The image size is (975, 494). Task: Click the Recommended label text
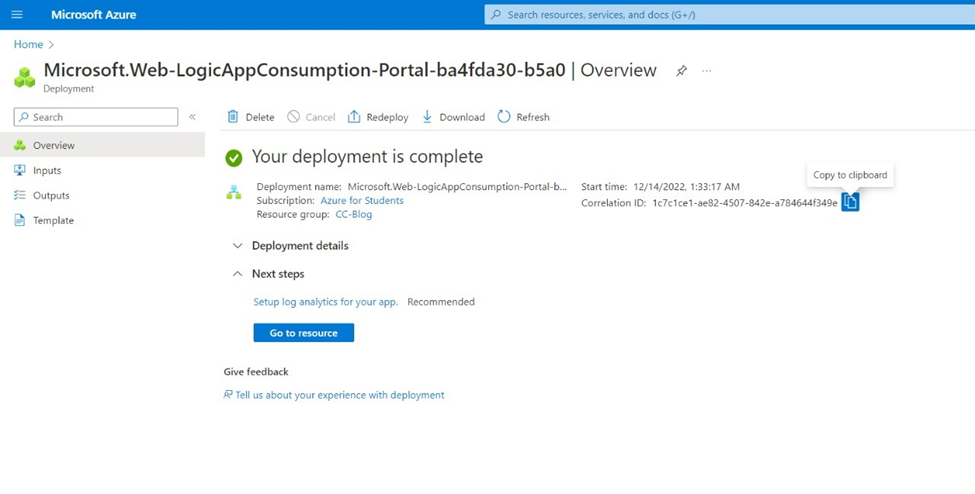coord(441,302)
